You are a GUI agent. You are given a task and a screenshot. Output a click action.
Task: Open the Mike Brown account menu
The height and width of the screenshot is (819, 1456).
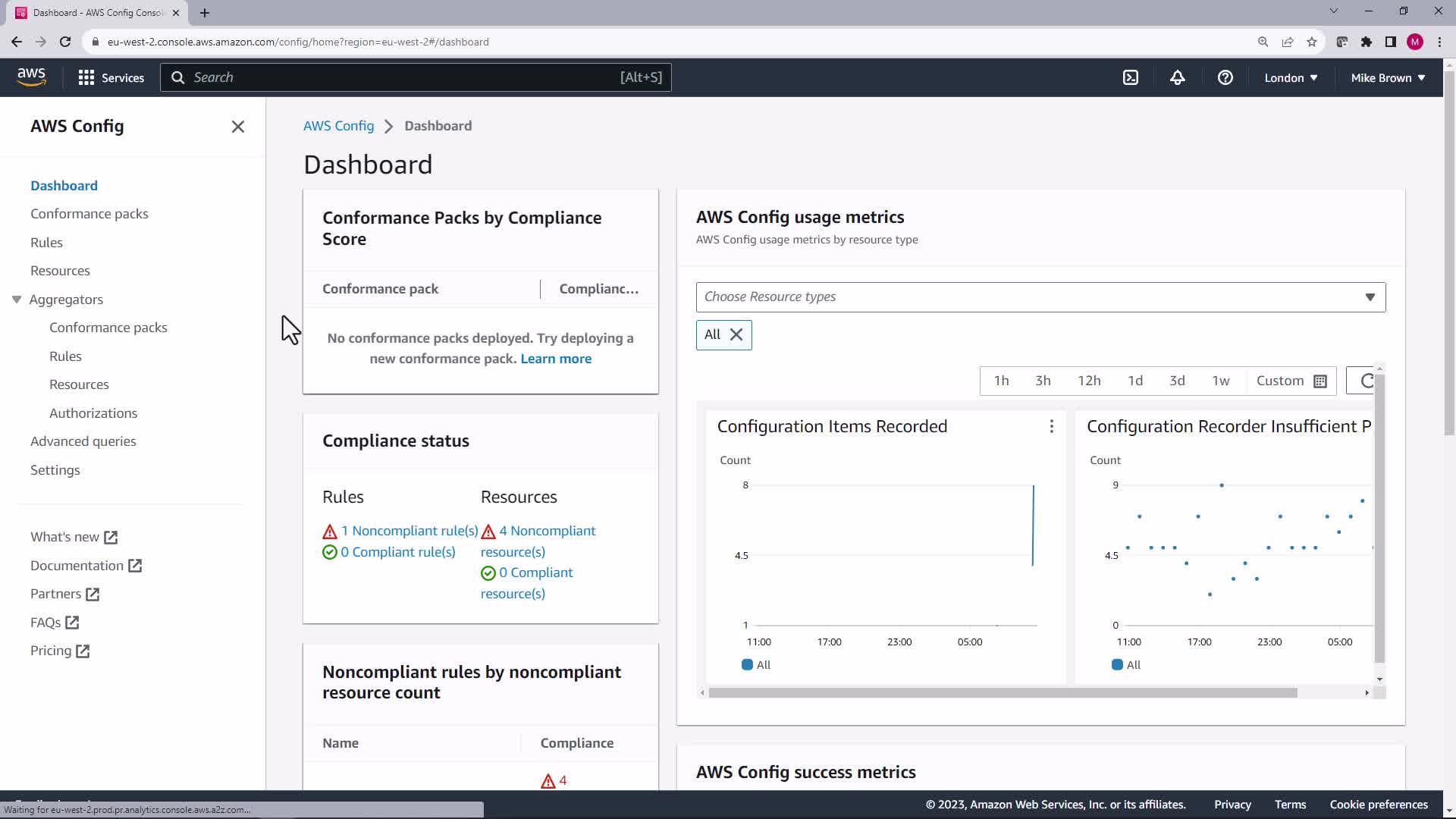[1387, 77]
